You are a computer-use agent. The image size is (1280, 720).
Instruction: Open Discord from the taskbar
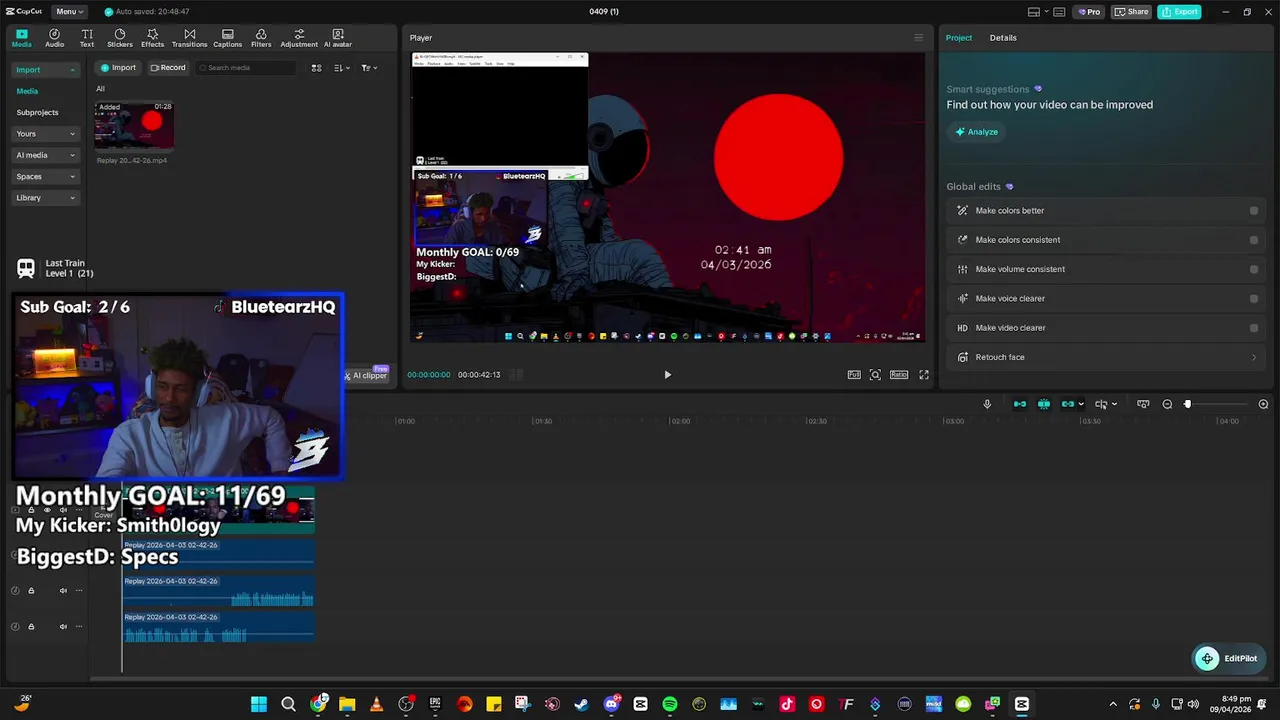click(611, 704)
